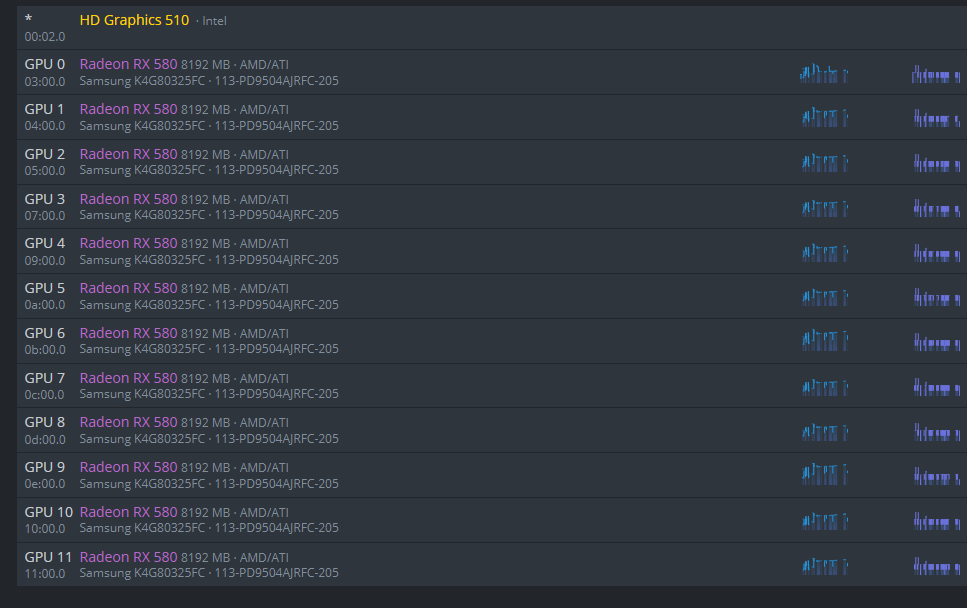Open the blue mini chart for GPU 11
967x608 pixels.
(x=824, y=566)
